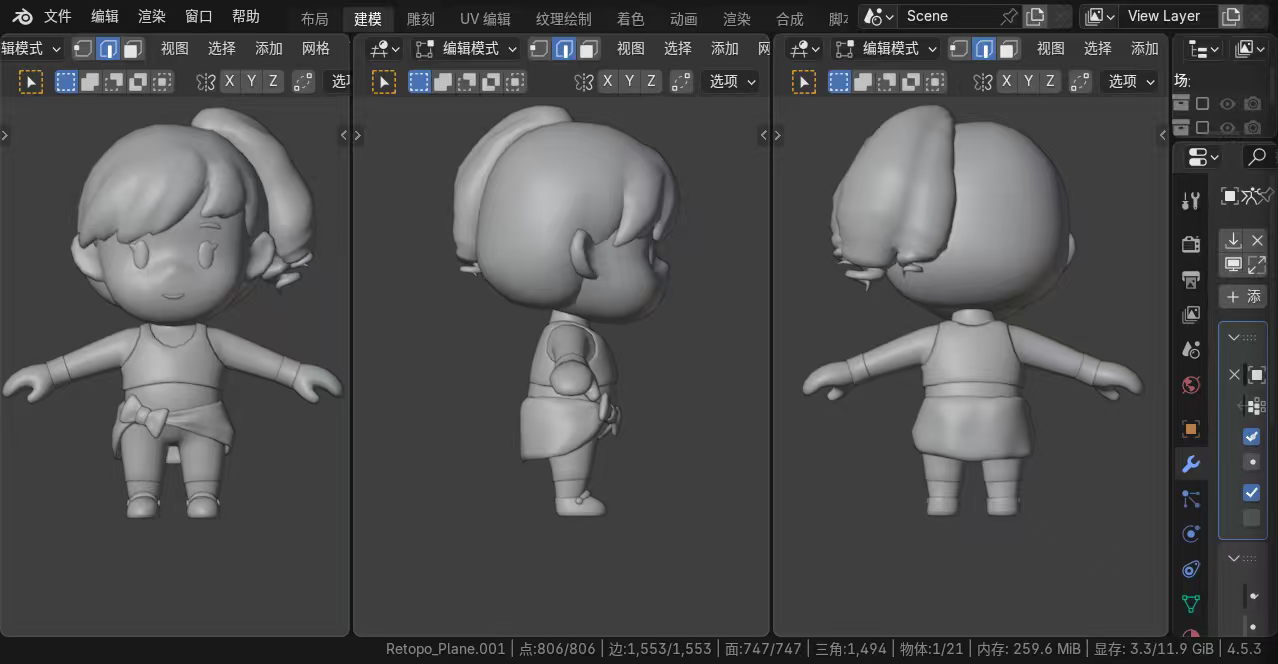Click the Blender logo icon in the menu bar
Screen dimensions: 1278x664
[22, 17]
